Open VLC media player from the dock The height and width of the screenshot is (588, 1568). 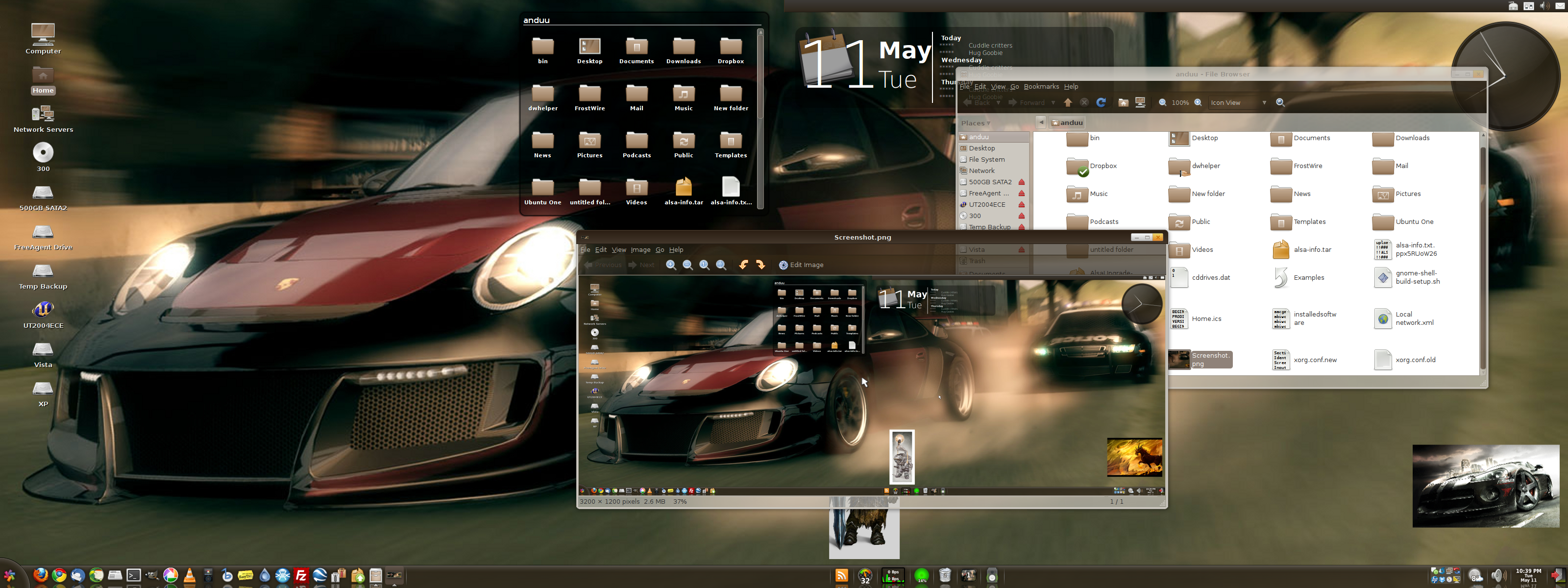click(x=189, y=575)
